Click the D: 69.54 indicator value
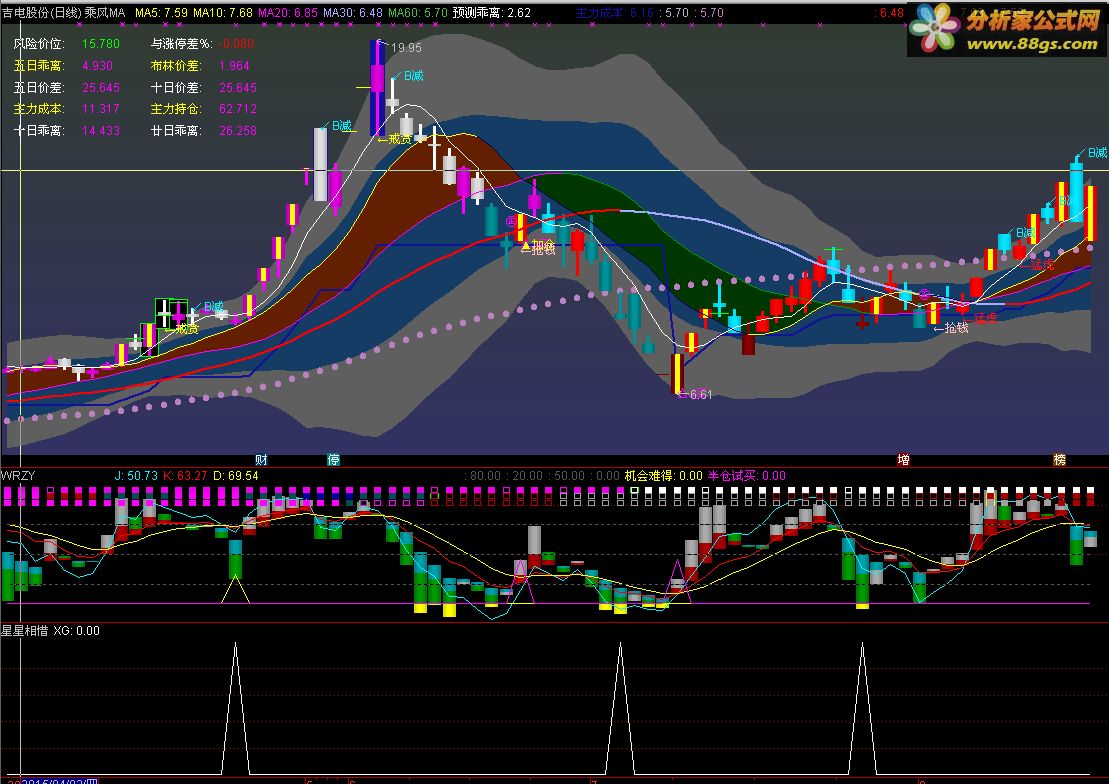Image resolution: width=1109 pixels, height=784 pixels. (x=236, y=475)
